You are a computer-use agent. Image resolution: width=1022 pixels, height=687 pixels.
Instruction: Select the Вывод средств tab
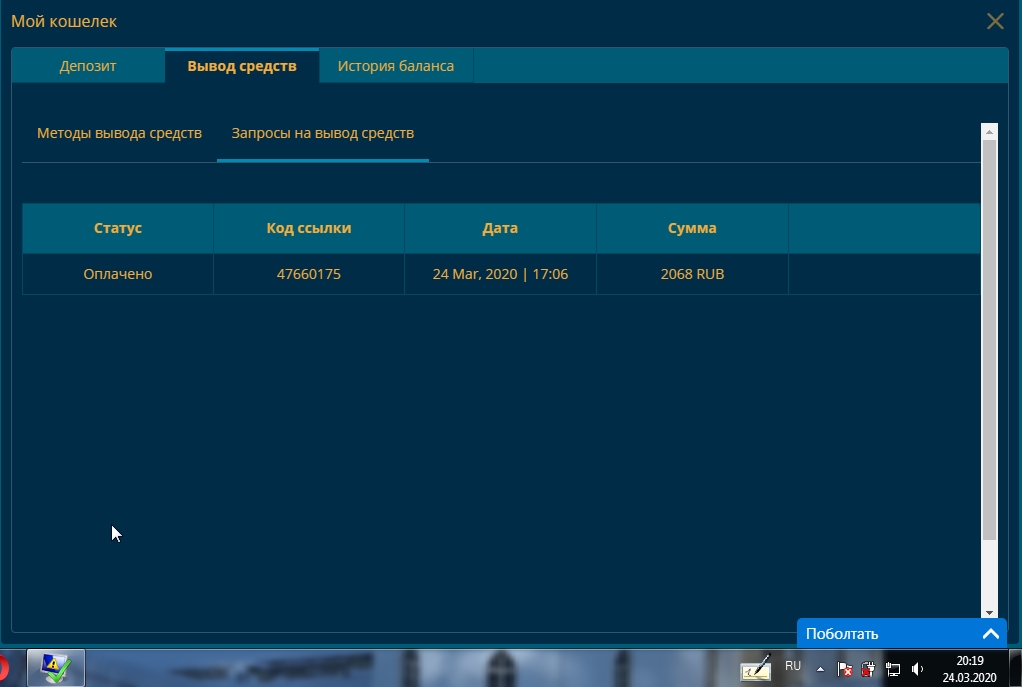[x=242, y=66]
